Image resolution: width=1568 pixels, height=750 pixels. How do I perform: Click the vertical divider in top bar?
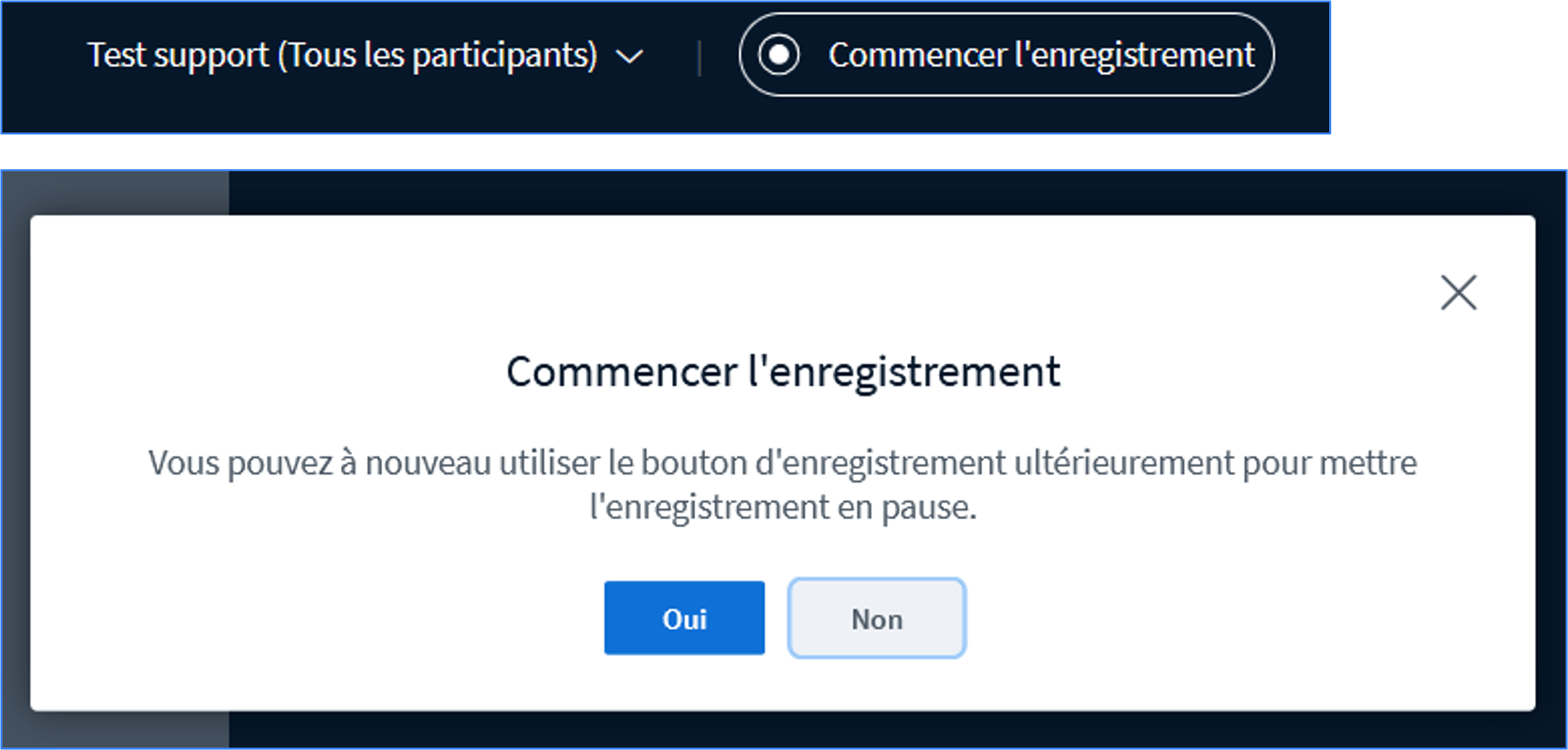tap(699, 58)
